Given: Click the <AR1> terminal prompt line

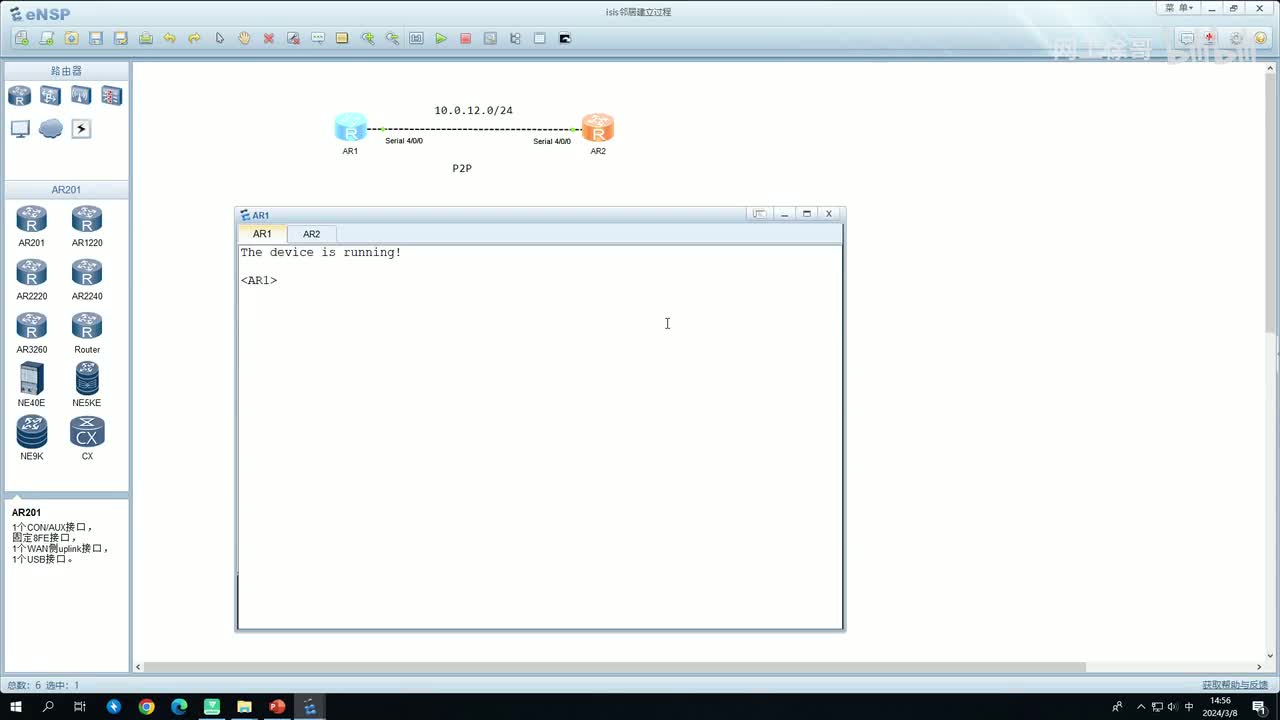Looking at the screenshot, I should (x=259, y=281).
